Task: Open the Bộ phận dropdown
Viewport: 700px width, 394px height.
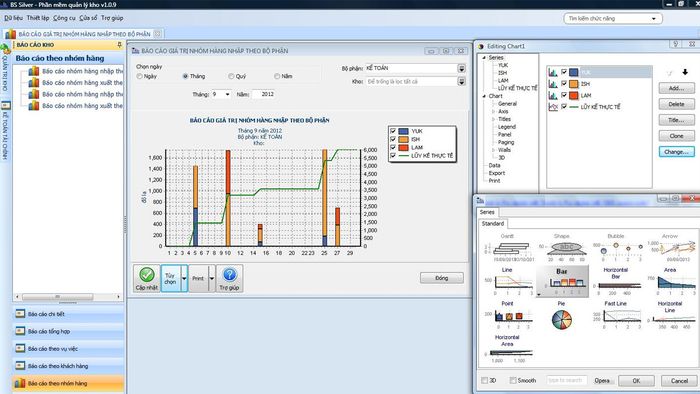Action: tap(462, 68)
